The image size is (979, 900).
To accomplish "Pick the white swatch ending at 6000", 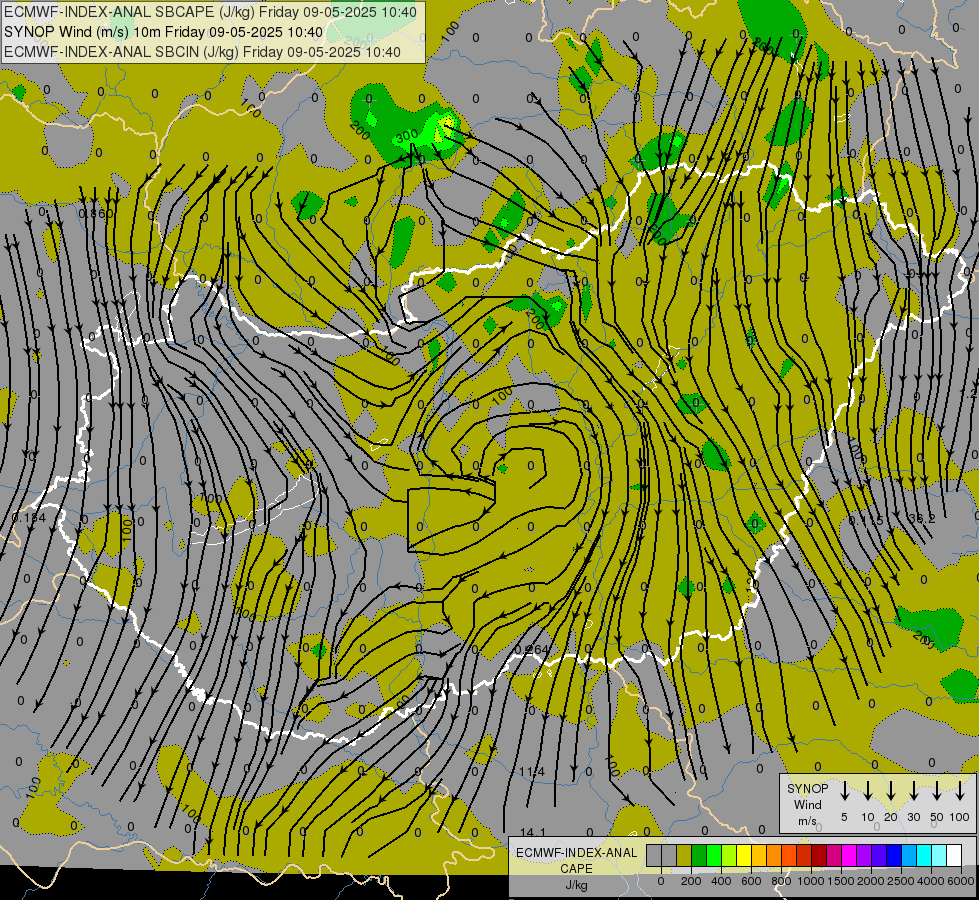I will click(953, 855).
